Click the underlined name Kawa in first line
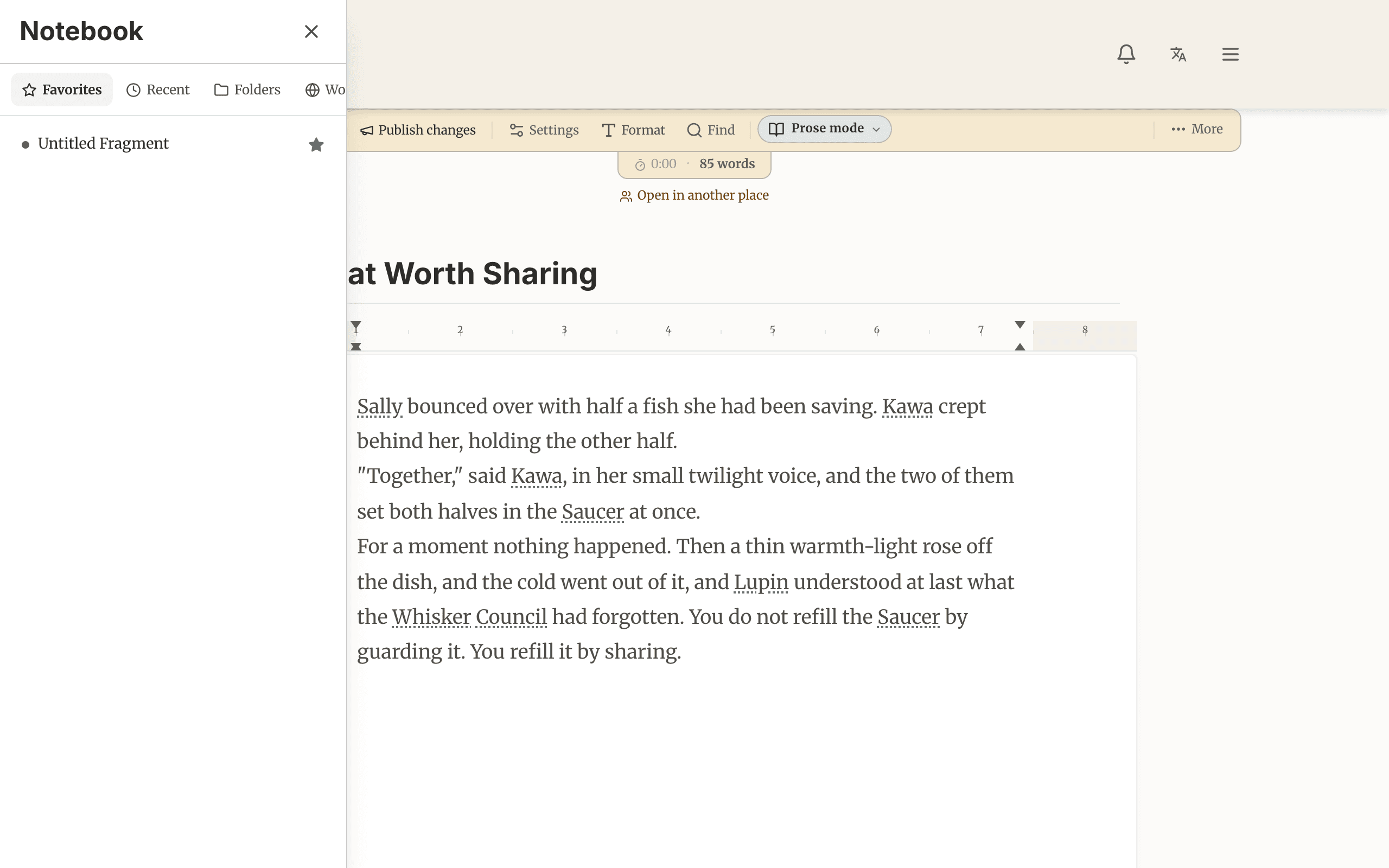The image size is (1389, 868). pos(907,406)
